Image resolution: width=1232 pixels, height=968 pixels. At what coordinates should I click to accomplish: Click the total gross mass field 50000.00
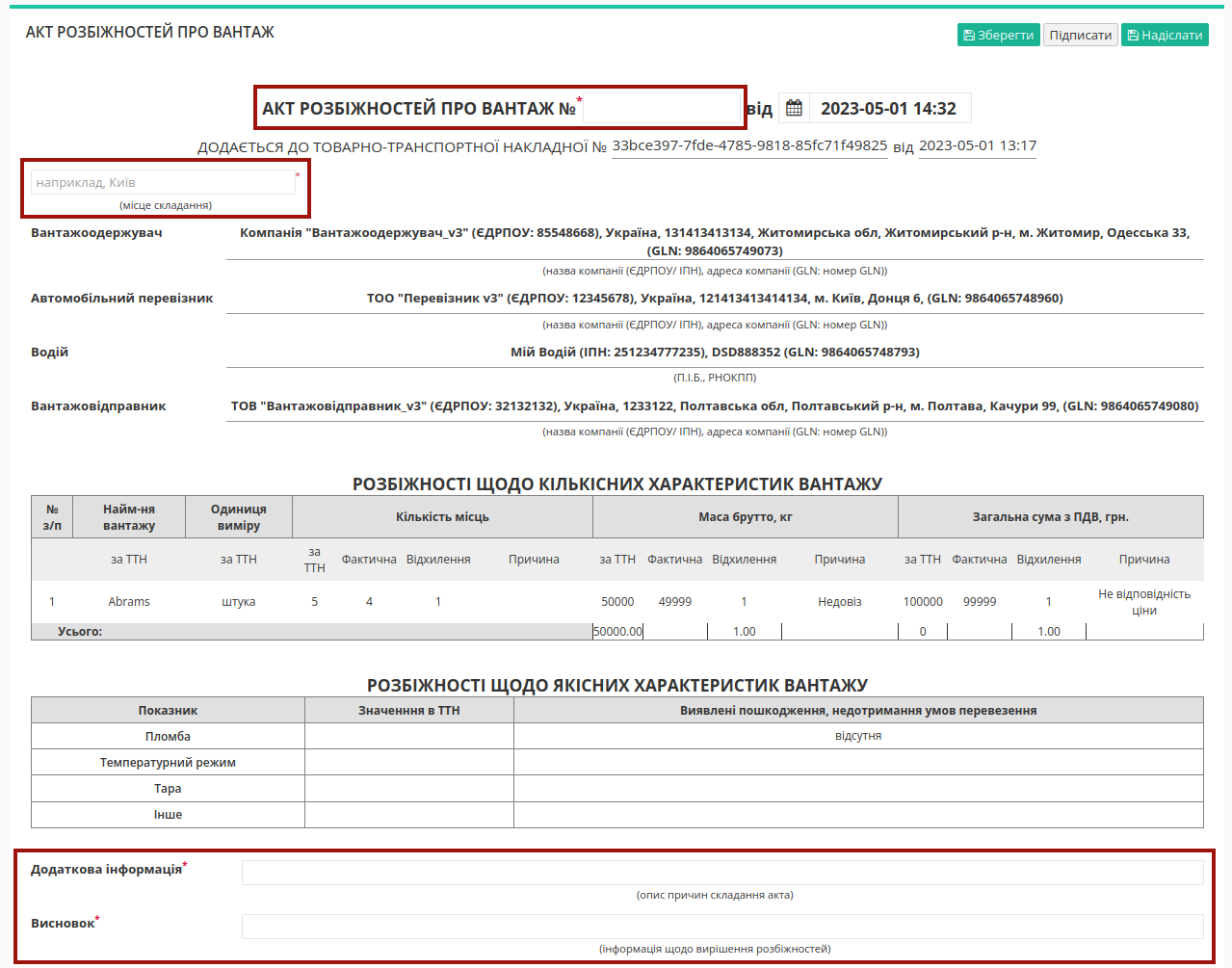pos(617,632)
